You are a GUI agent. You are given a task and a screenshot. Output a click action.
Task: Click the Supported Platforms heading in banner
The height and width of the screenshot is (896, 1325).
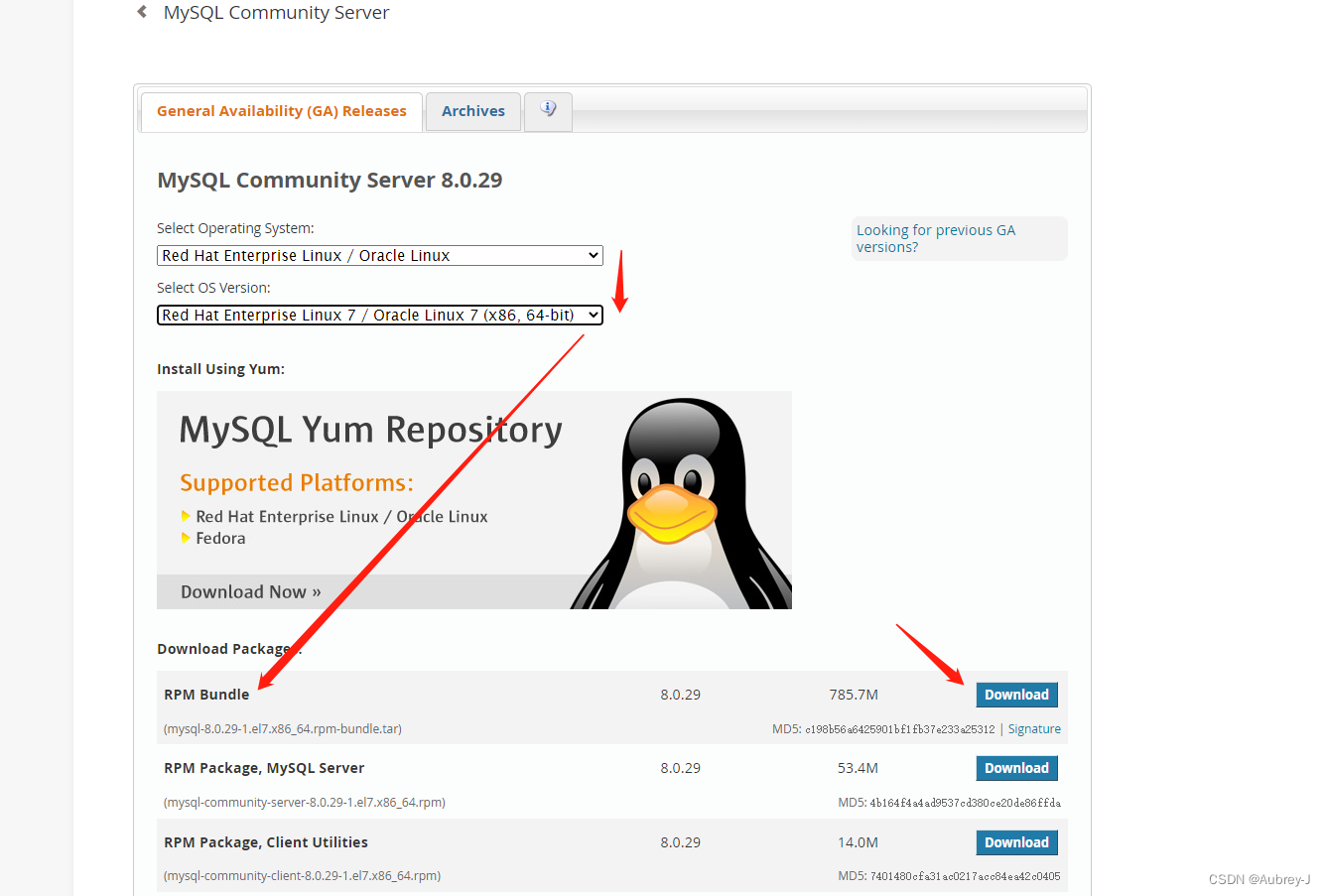[x=297, y=483]
